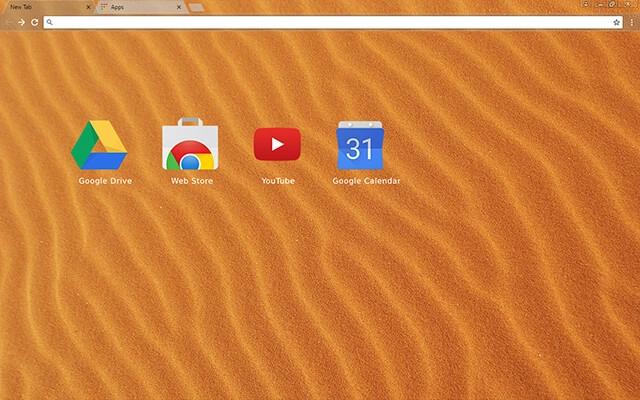Screen dimensions: 640x400
Task: Click the Google Calendar label
Action: [367, 181]
